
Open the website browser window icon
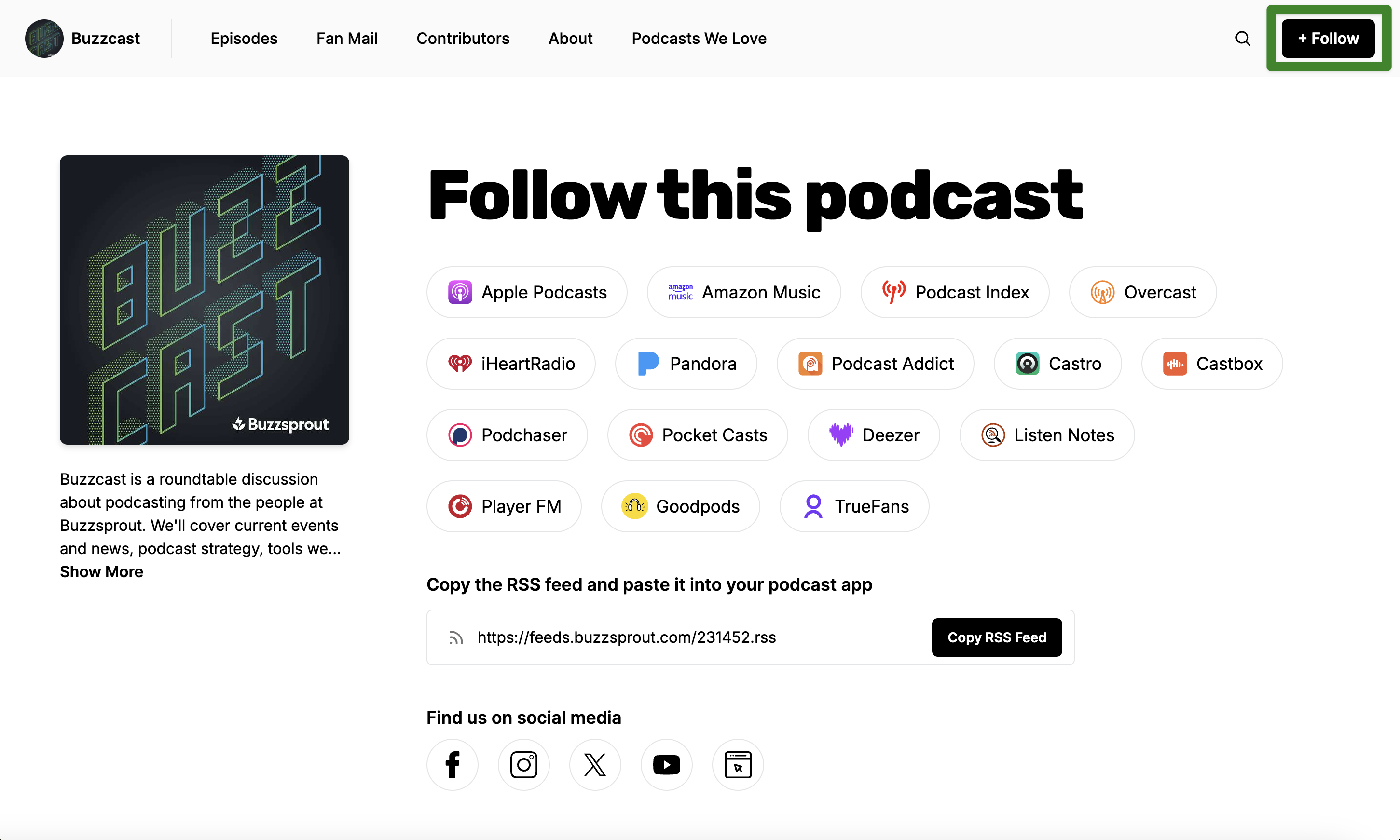point(738,765)
